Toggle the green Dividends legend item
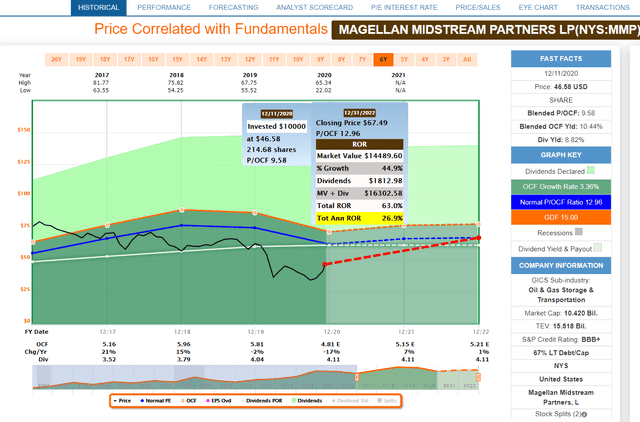This screenshot has width=640, height=422. (307, 401)
